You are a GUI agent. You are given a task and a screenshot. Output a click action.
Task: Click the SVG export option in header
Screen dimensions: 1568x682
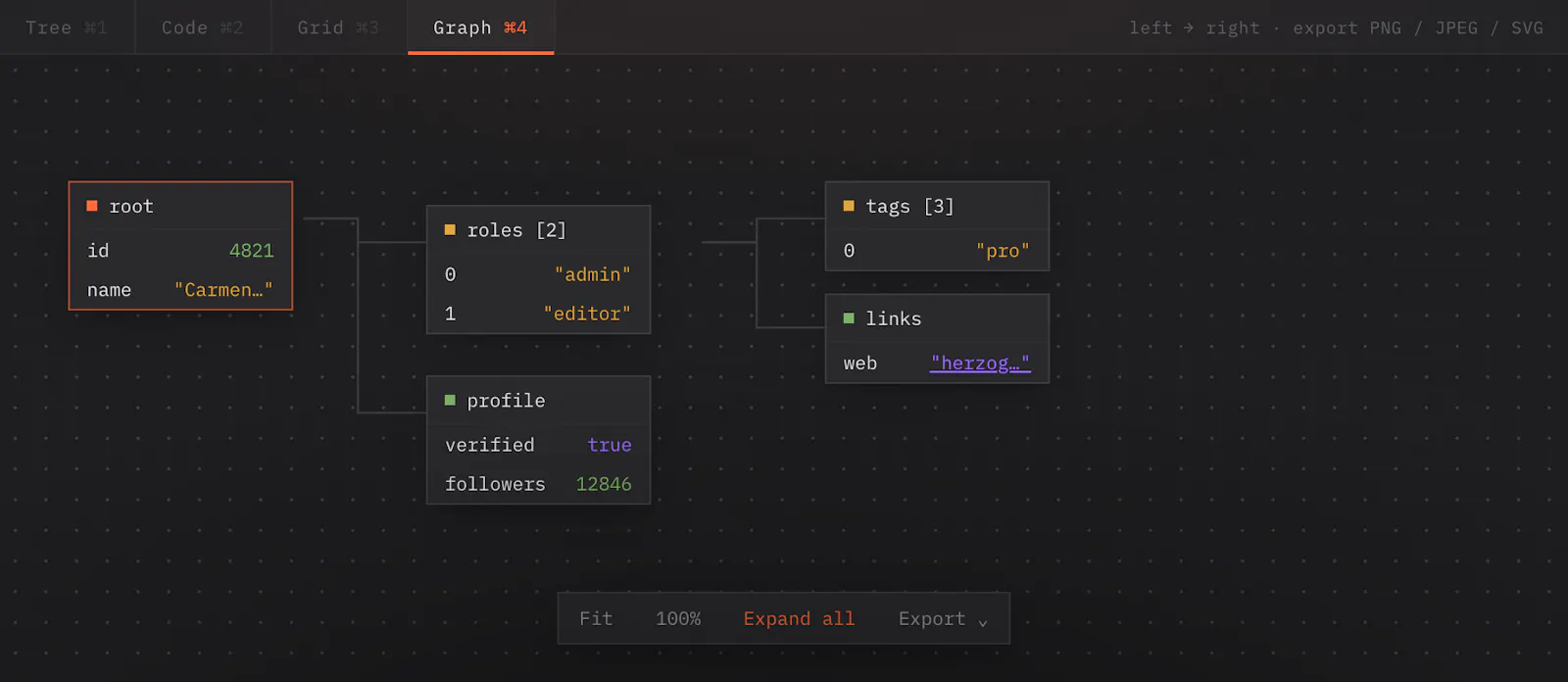[1527, 27]
